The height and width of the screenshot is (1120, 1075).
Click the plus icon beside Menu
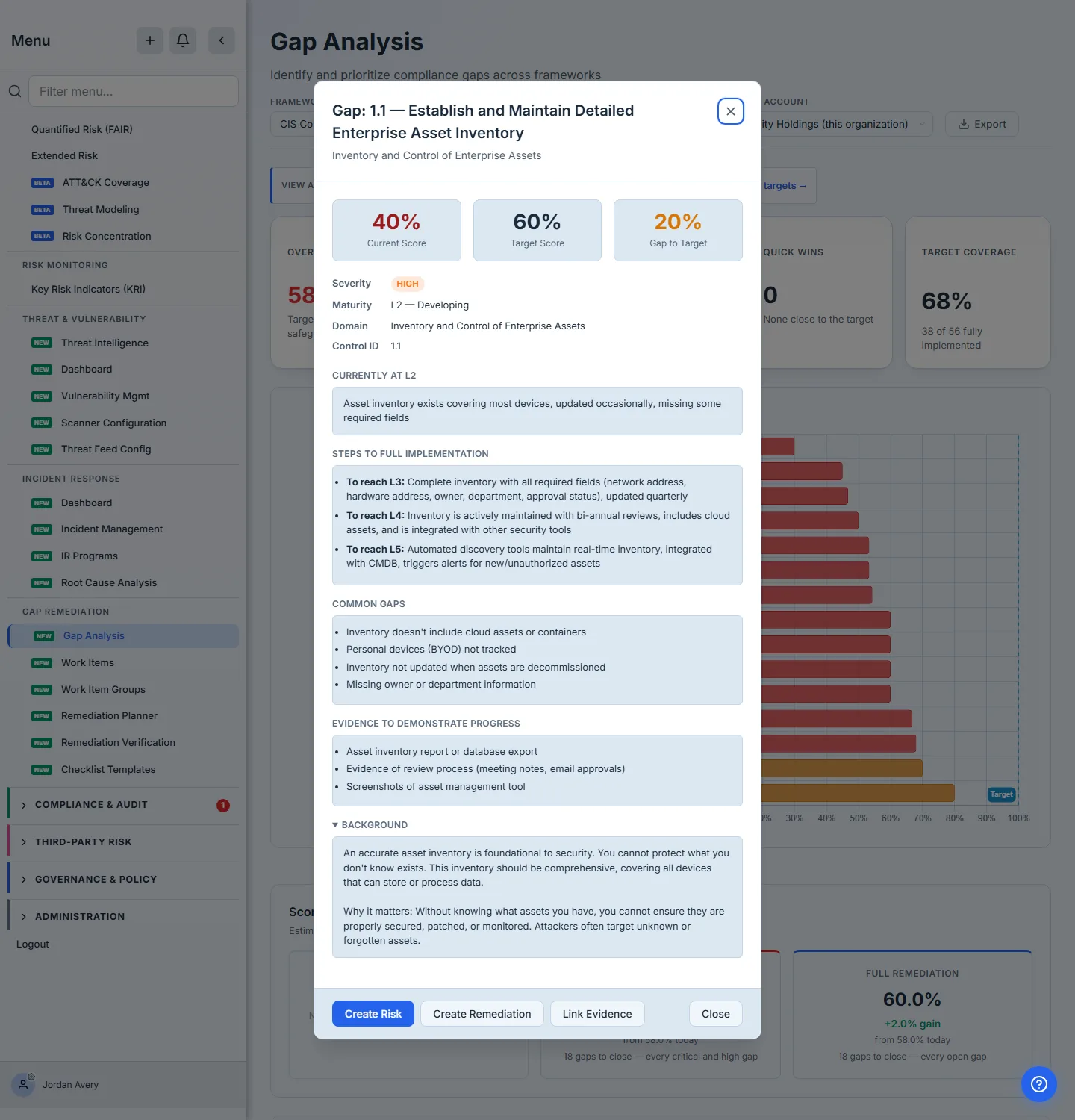(150, 40)
